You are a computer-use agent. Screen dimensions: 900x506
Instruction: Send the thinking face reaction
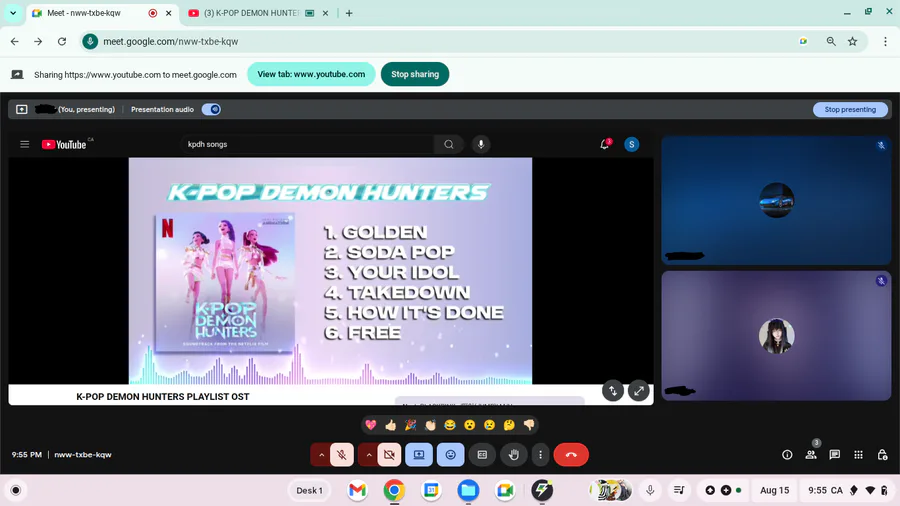pos(510,425)
